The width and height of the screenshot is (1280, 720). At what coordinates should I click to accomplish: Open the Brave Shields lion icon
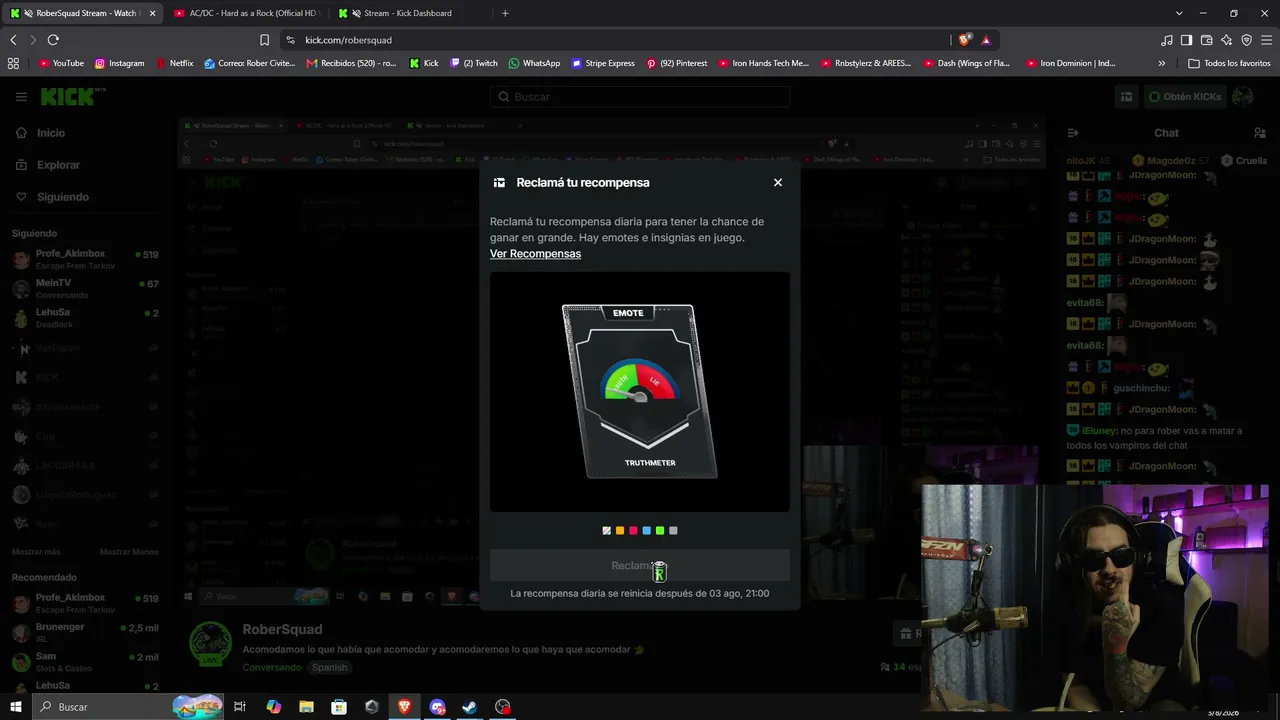click(x=964, y=40)
